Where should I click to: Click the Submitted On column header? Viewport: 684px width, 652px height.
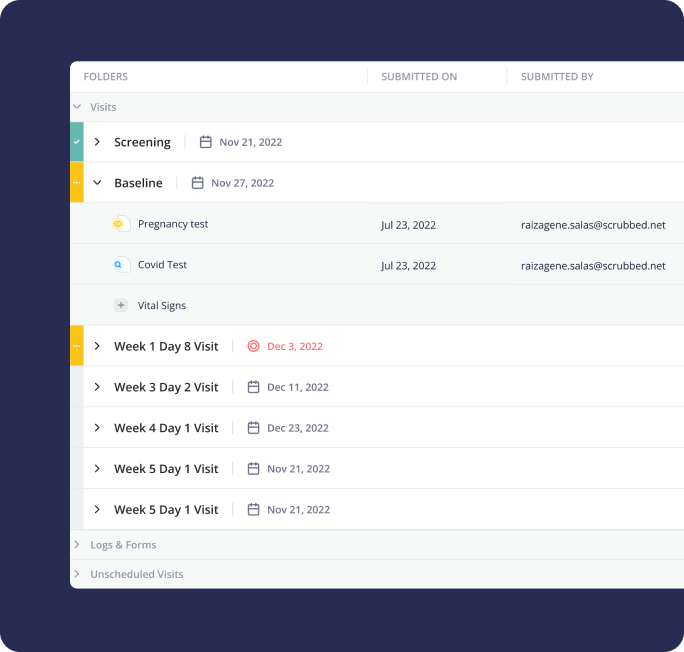[x=419, y=77]
